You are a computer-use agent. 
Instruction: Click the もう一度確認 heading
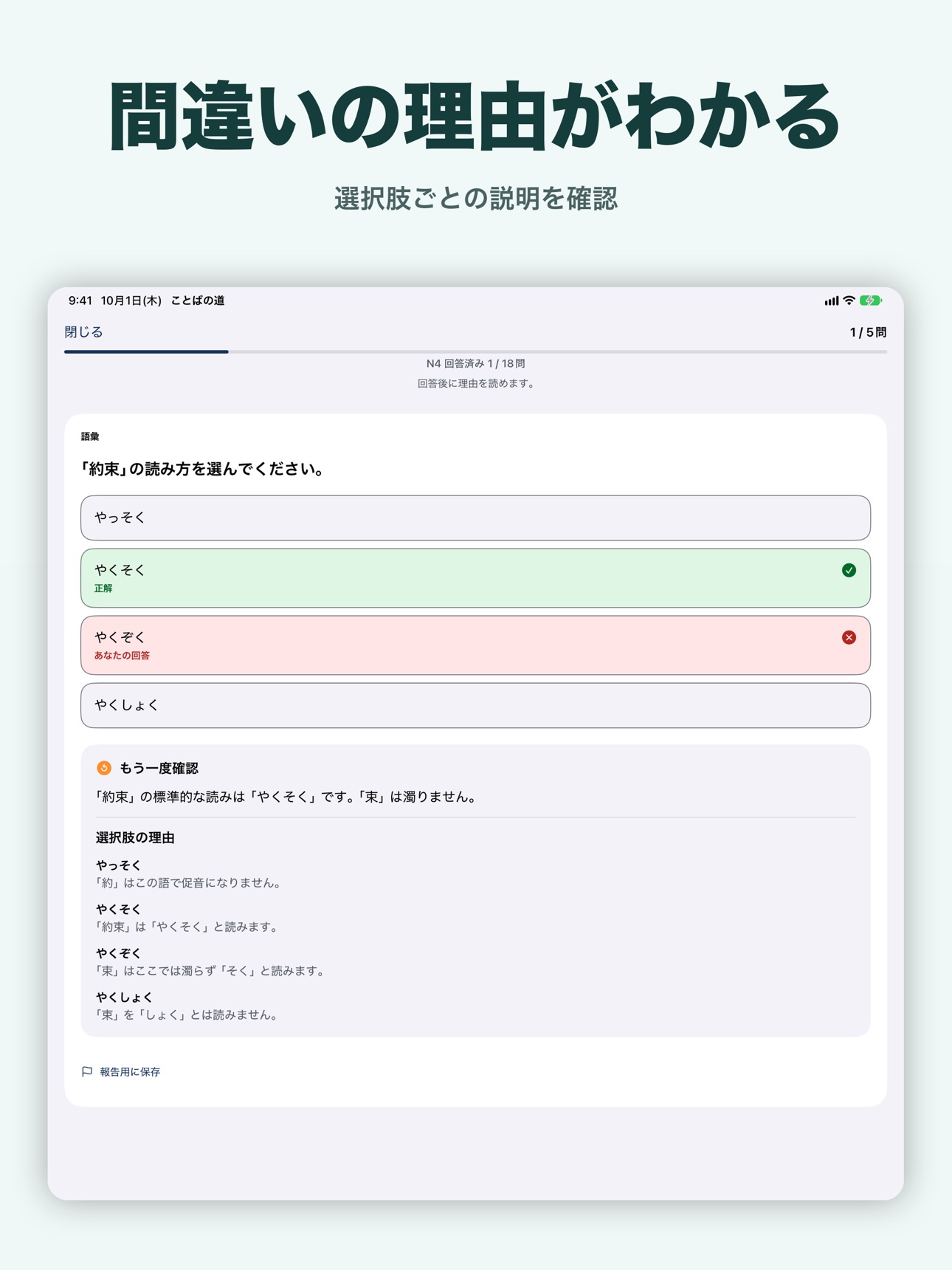159,768
